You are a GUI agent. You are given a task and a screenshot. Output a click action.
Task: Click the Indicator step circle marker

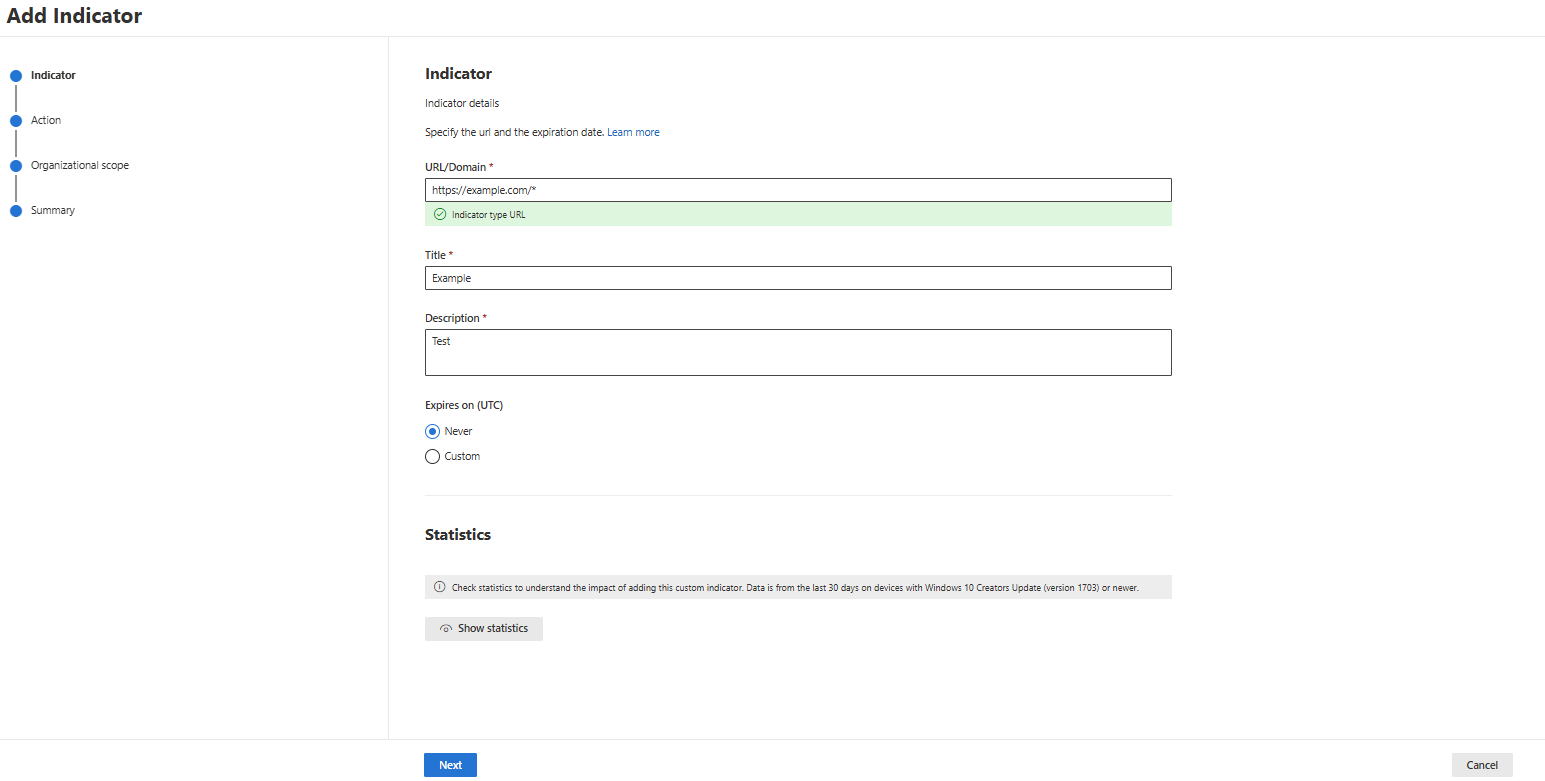(16, 76)
